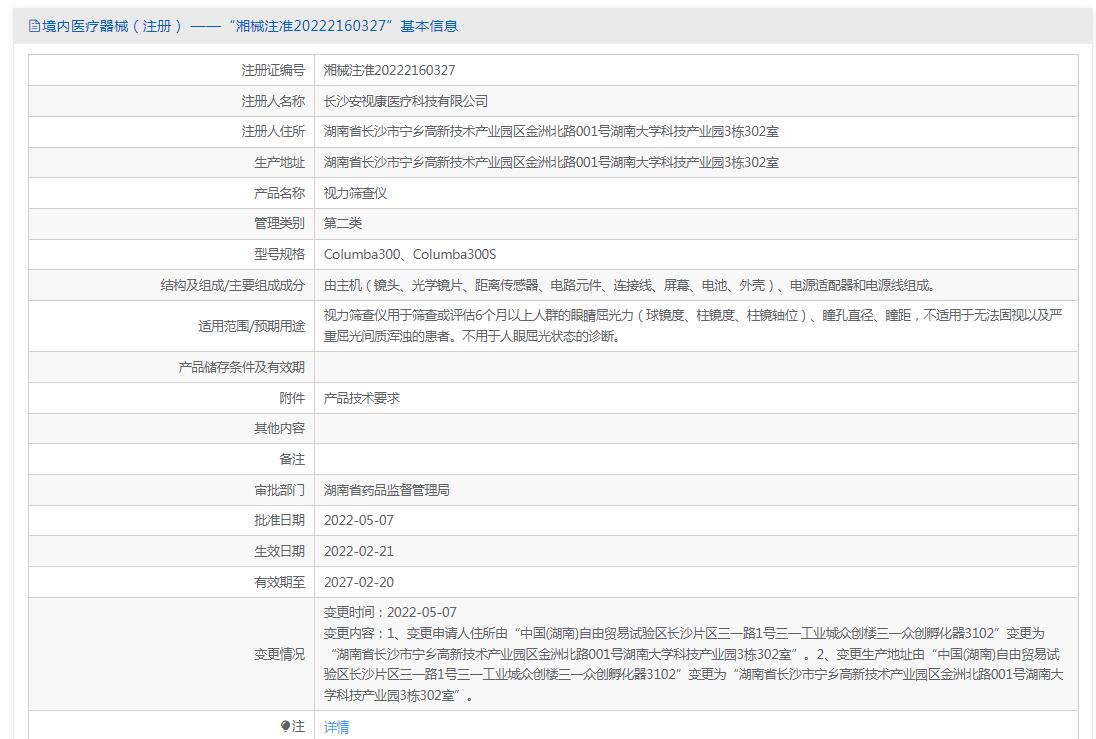Select registration number 湘械注准20222160327 in table
The image size is (1096, 739).
[x=389, y=70]
